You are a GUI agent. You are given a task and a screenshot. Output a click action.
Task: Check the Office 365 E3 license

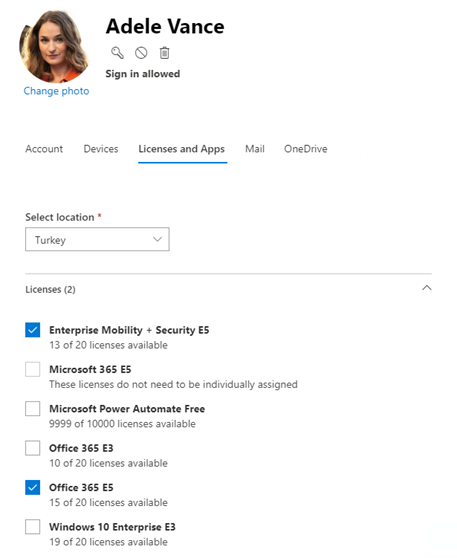click(32, 448)
